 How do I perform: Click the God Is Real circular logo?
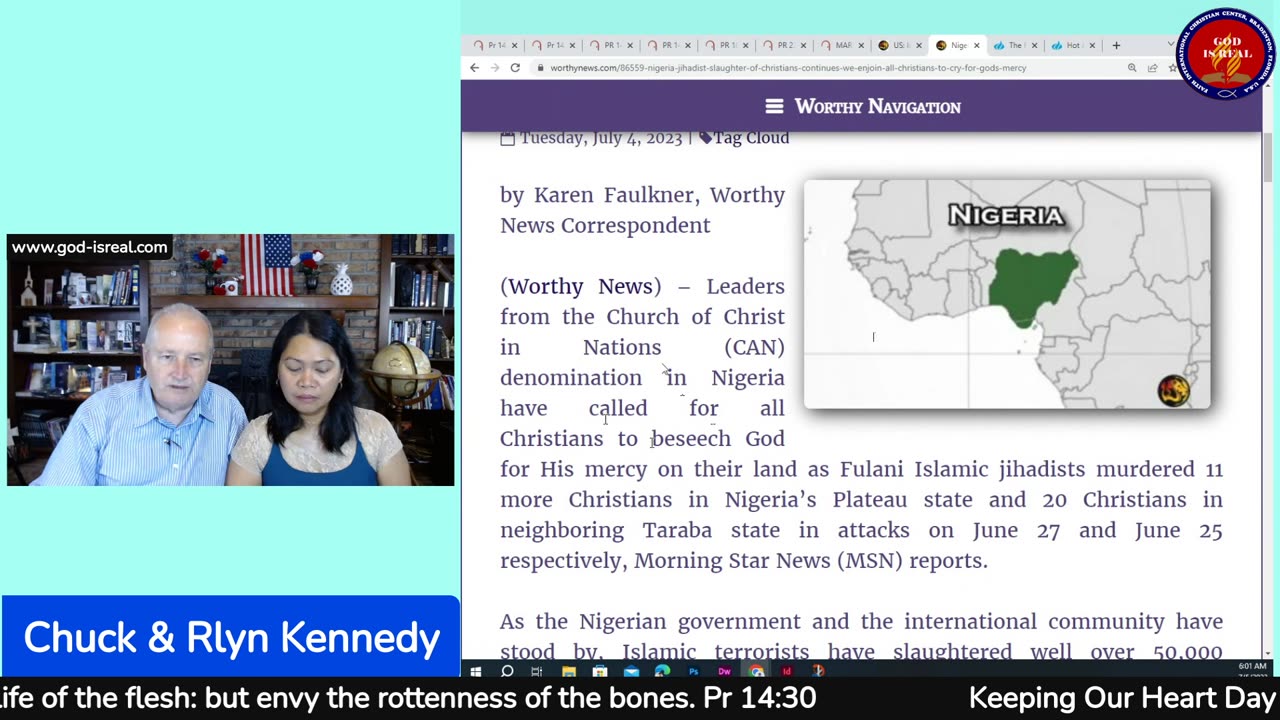(x=1226, y=54)
